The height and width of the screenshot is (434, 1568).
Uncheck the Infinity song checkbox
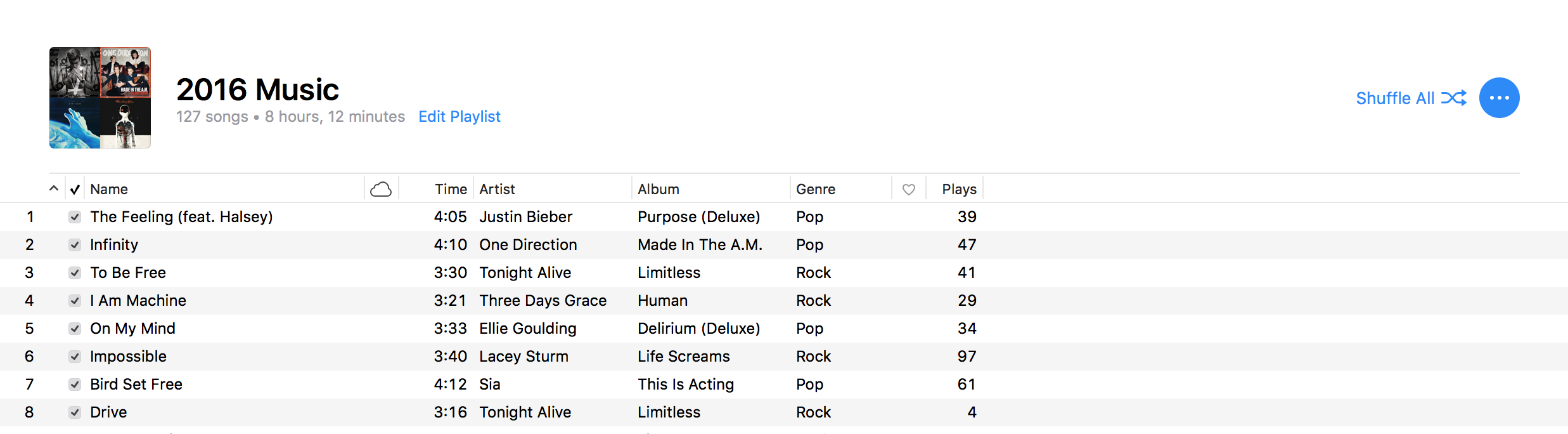pos(75,245)
